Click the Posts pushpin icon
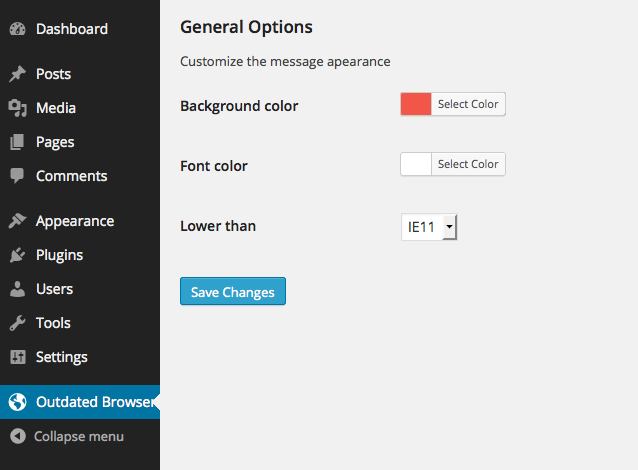The height and width of the screenshot is (470, 638). [17, 74]
